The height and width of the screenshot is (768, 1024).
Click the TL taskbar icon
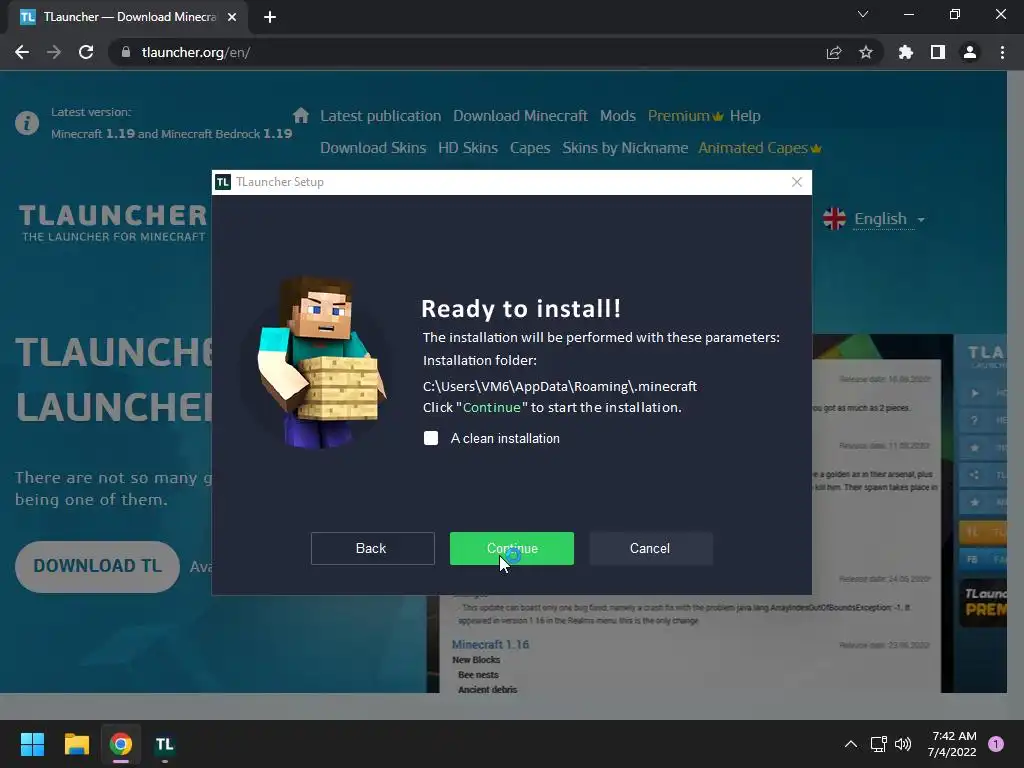tap(165, 744)
